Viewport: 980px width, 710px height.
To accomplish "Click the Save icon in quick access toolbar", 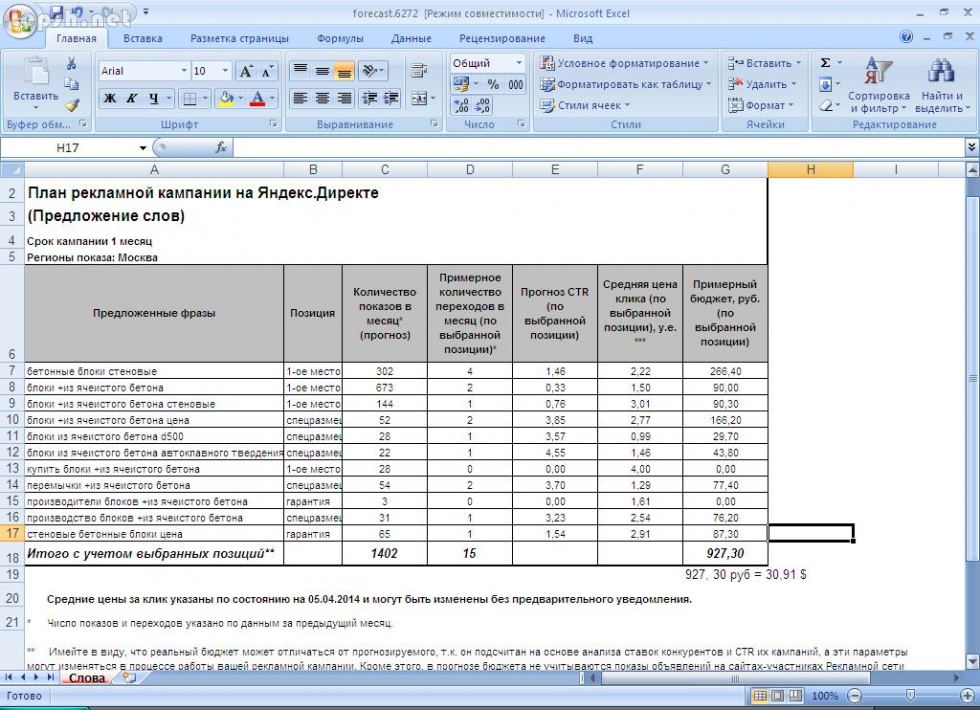I will click(x=57, y=13).
